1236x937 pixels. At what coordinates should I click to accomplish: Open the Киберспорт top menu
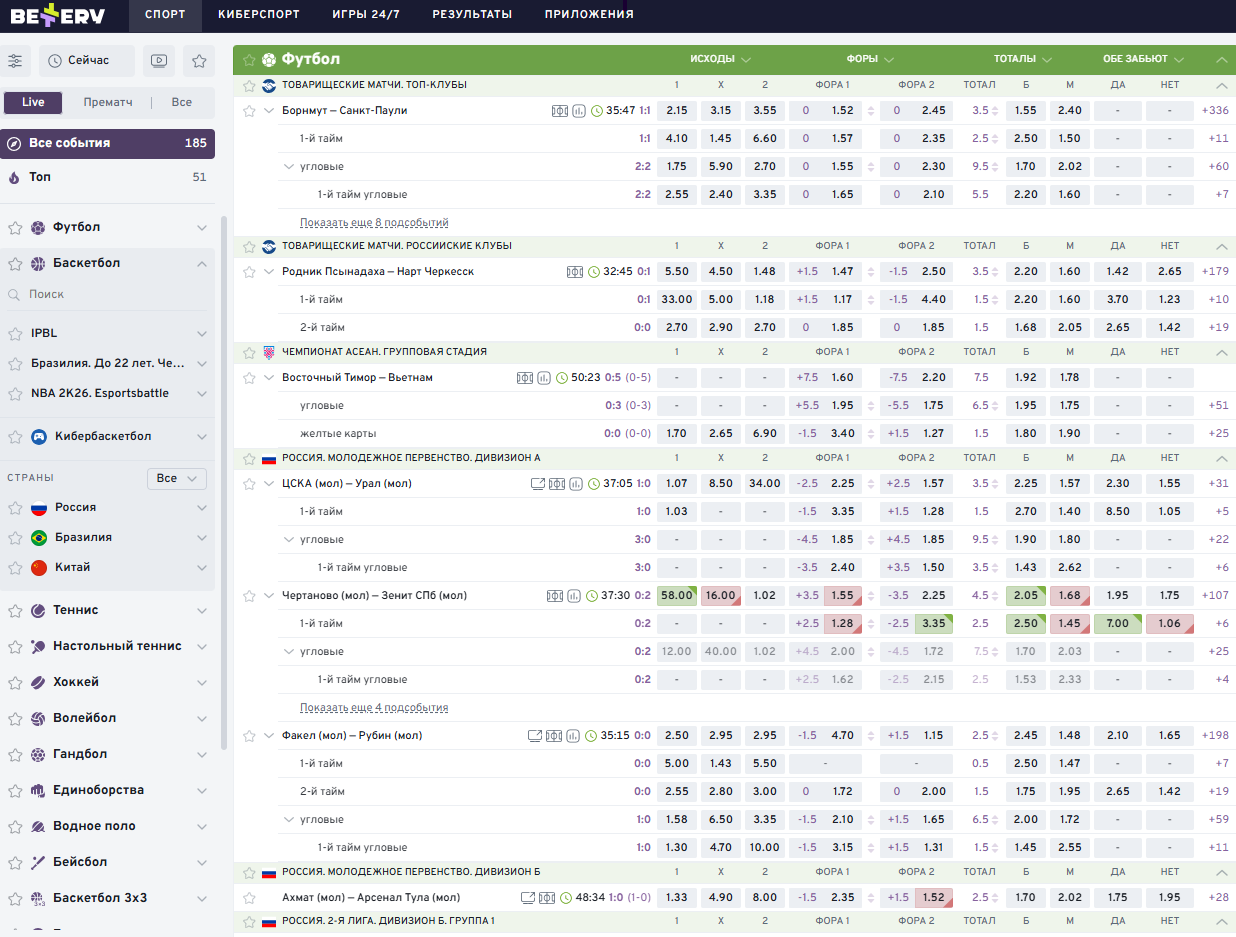(x=248, y=14)
